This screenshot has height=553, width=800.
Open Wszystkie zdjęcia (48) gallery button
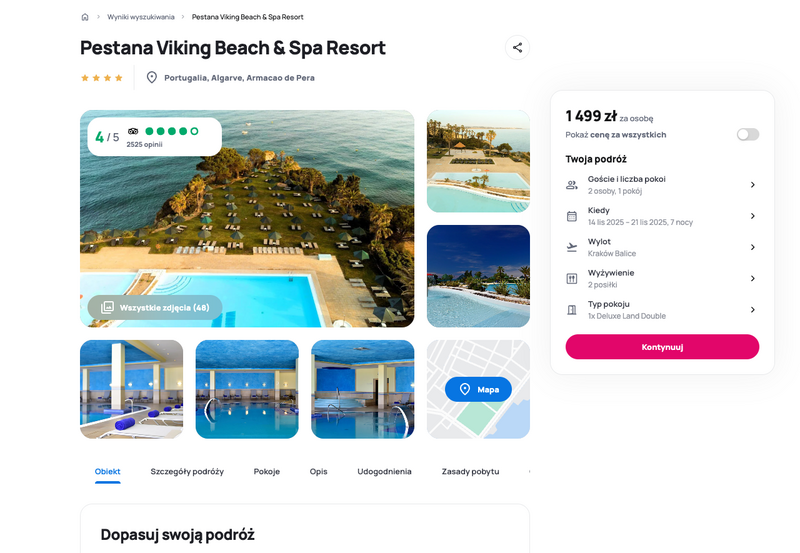[155, 308]
